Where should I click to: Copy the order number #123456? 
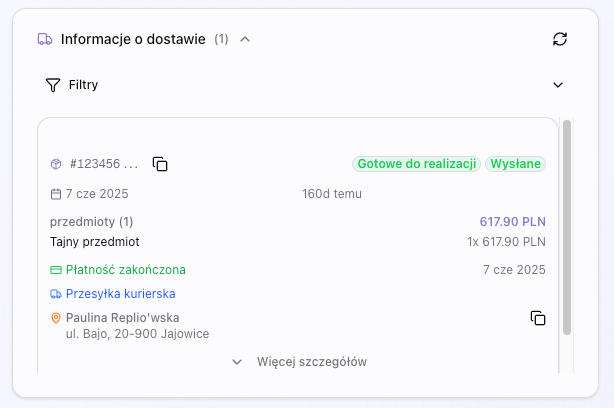pyautogui.click(x=160, y=164)
